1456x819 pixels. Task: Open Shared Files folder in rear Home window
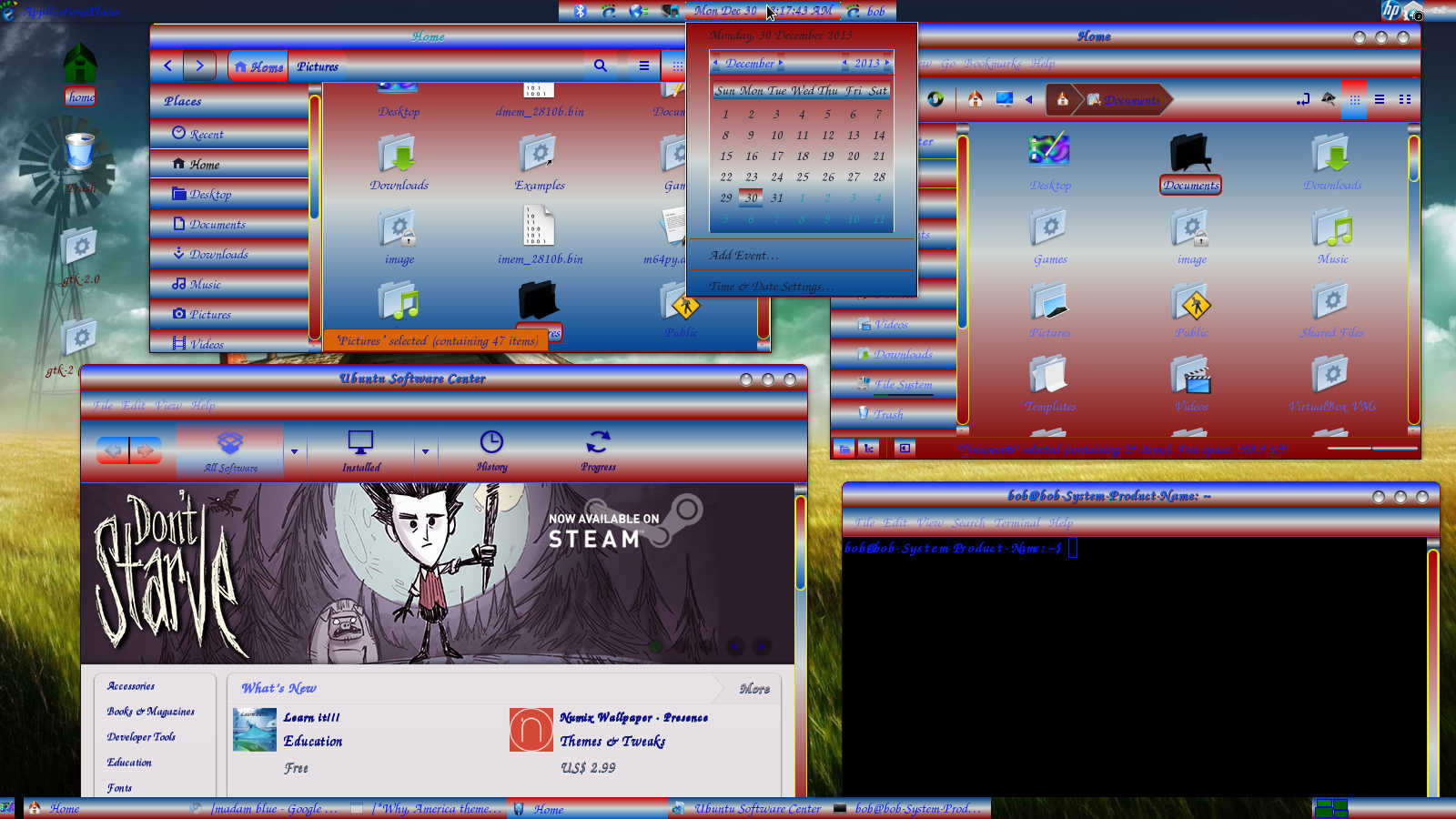click(1332, 310)
